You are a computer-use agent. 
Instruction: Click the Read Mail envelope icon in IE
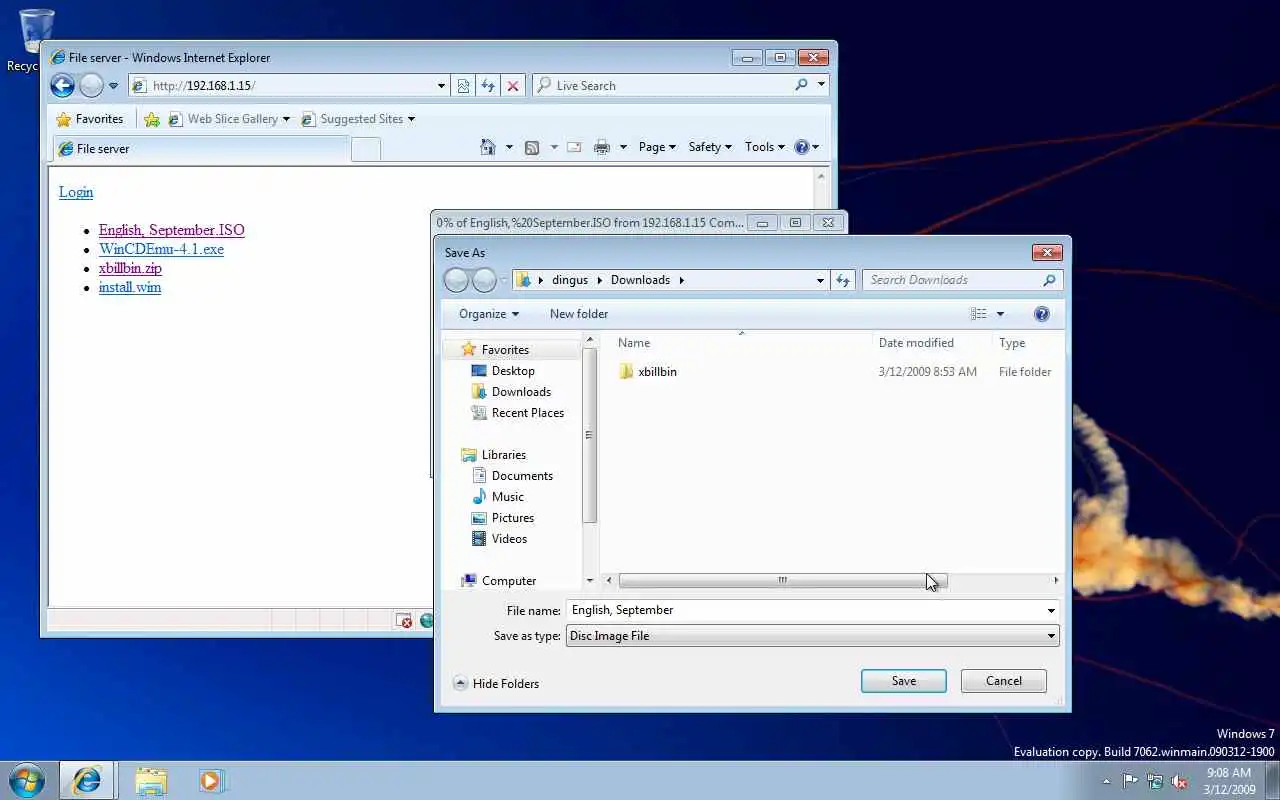[574, 147]
